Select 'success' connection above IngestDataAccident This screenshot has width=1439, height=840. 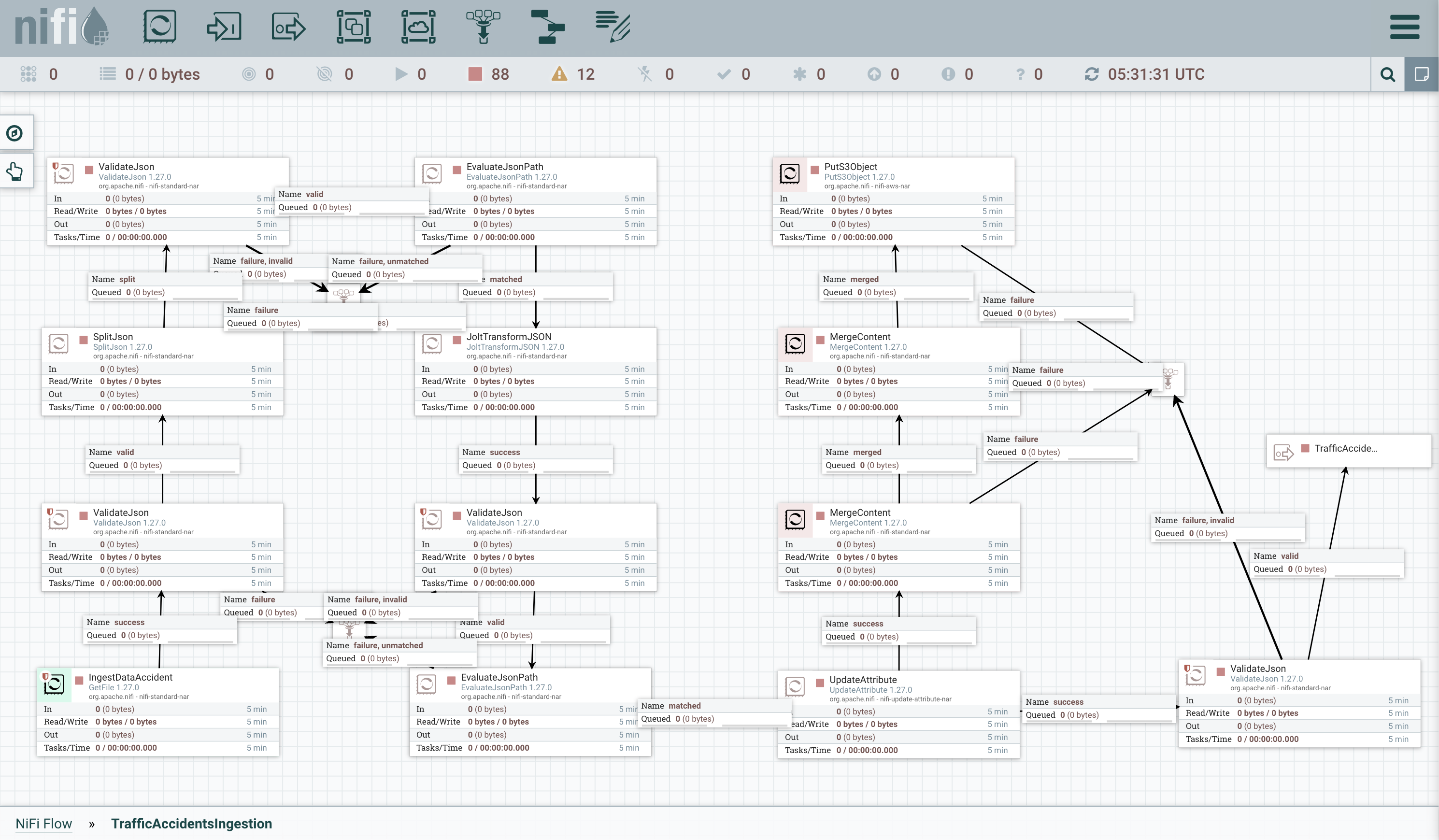click(x=160, y=629)
